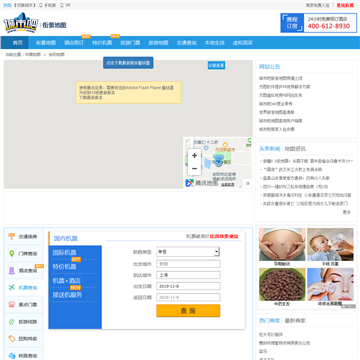Select 特价机票 in the blue ticket panel
Viewport: 360px width, 360px height.
pyautogui.click(x=65, y=267)
